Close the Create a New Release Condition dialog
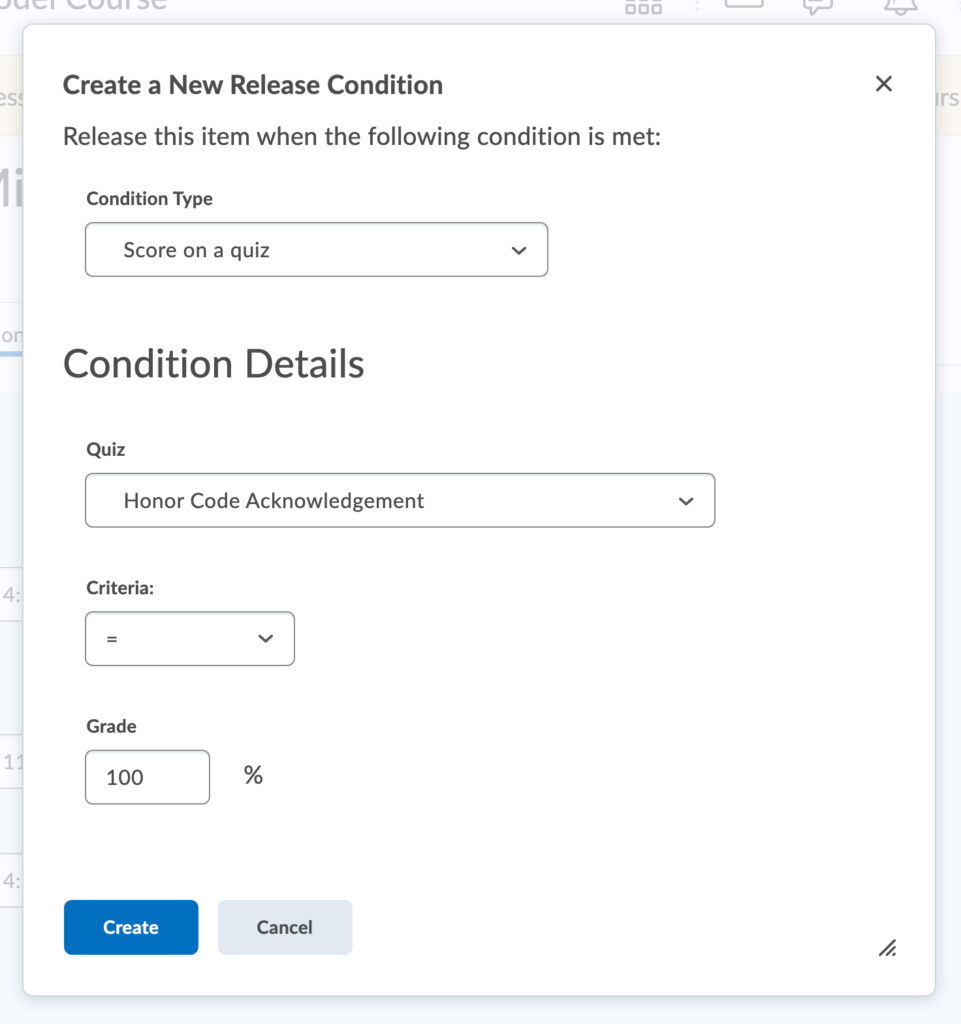This screenshot has width=961, height=1024. tap(883, 84)
